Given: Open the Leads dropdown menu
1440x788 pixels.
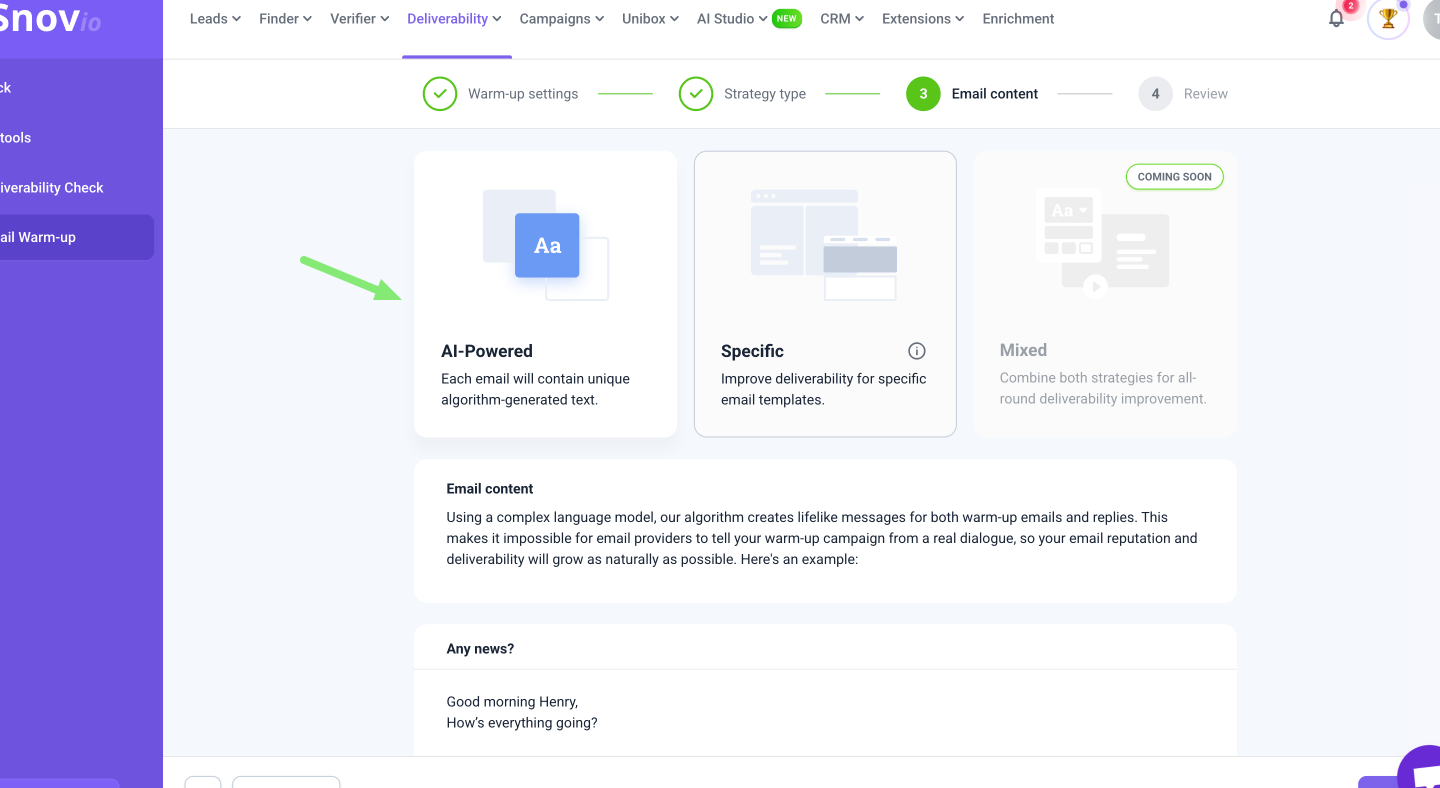Looking at the screenshot, I should tap(215, 18).
